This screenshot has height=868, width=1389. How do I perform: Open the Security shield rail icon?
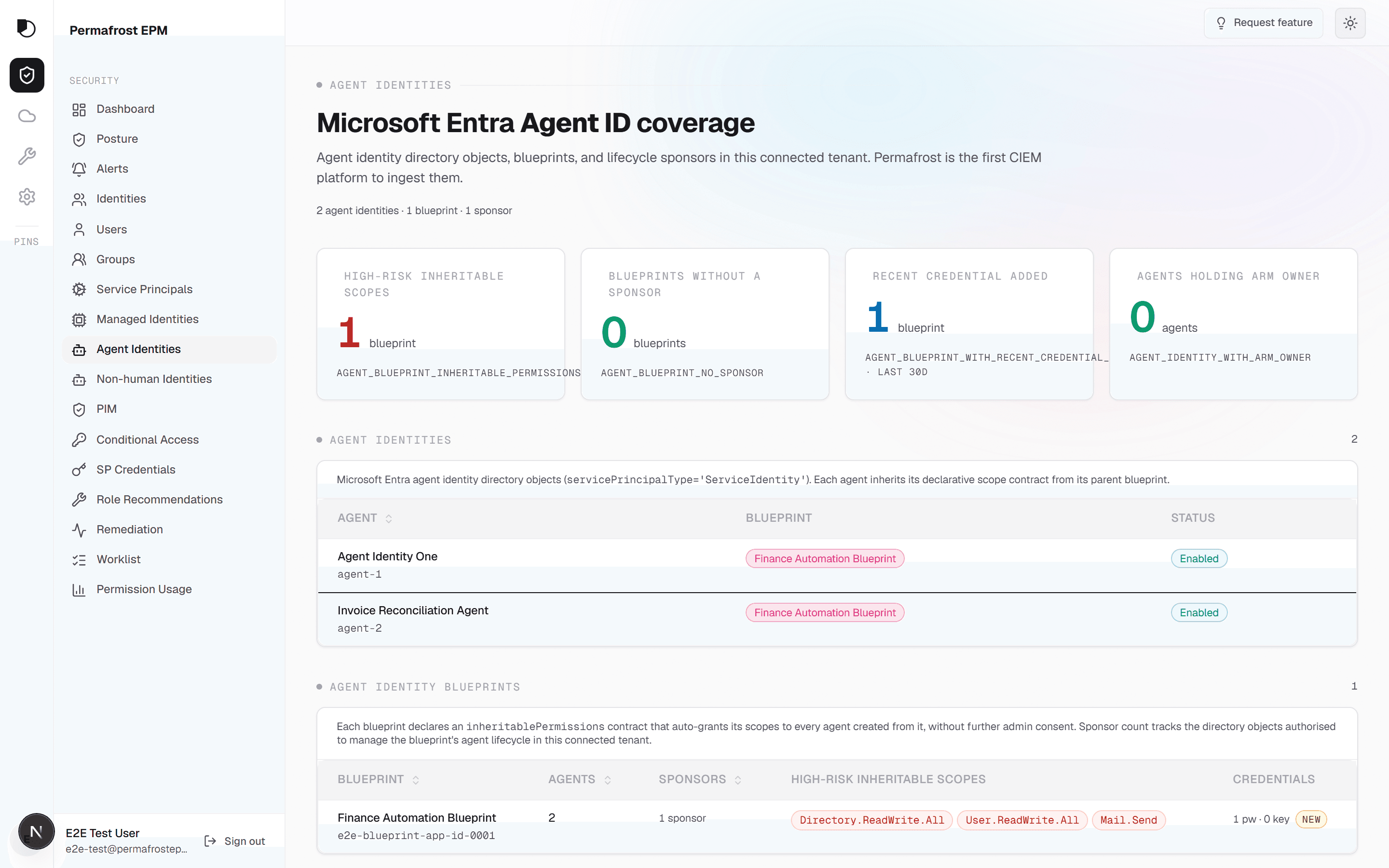click(27, 75)
